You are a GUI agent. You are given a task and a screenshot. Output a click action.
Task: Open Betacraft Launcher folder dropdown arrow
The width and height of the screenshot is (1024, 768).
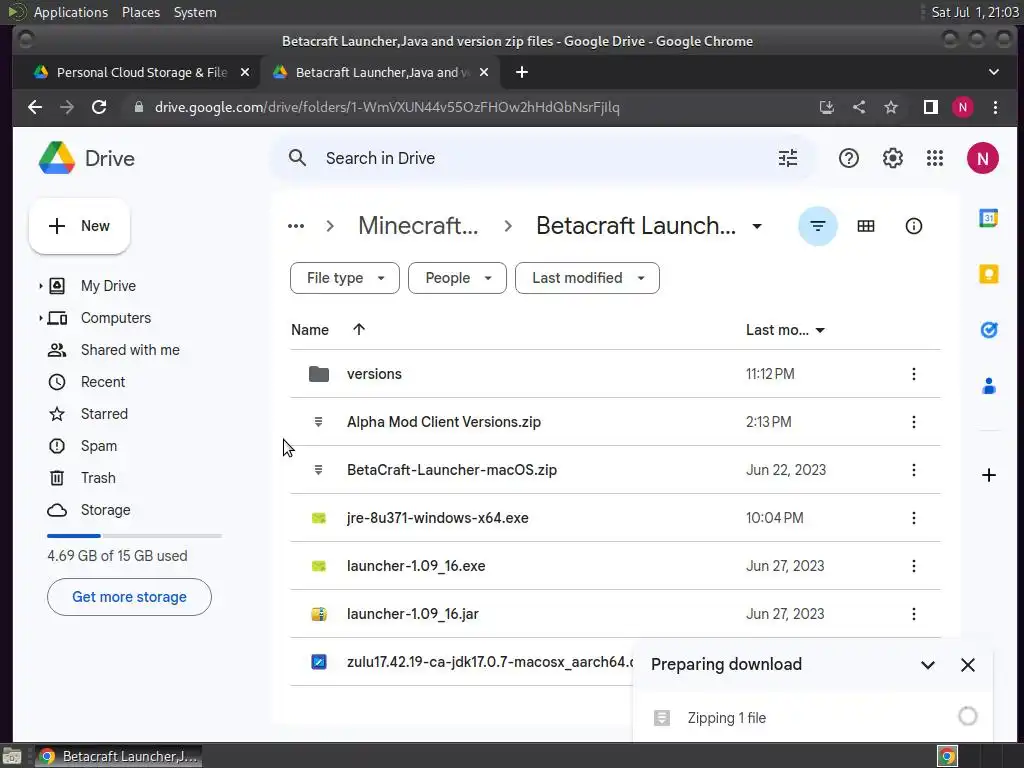(x=756, y=227)
